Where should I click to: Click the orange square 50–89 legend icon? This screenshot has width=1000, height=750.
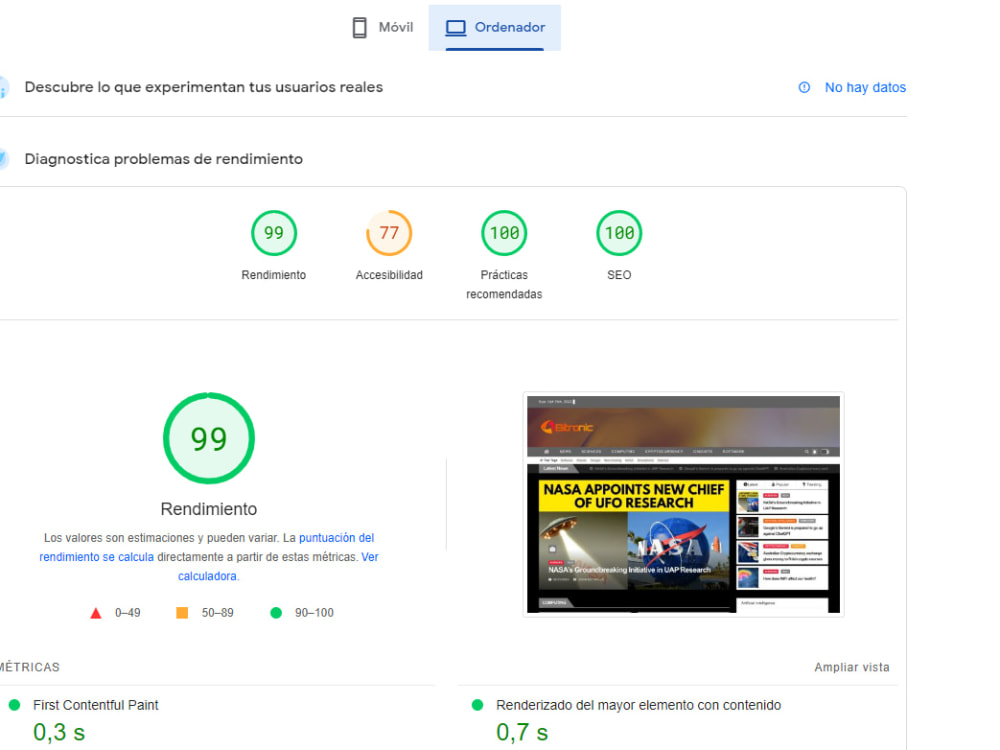(182, 613)
